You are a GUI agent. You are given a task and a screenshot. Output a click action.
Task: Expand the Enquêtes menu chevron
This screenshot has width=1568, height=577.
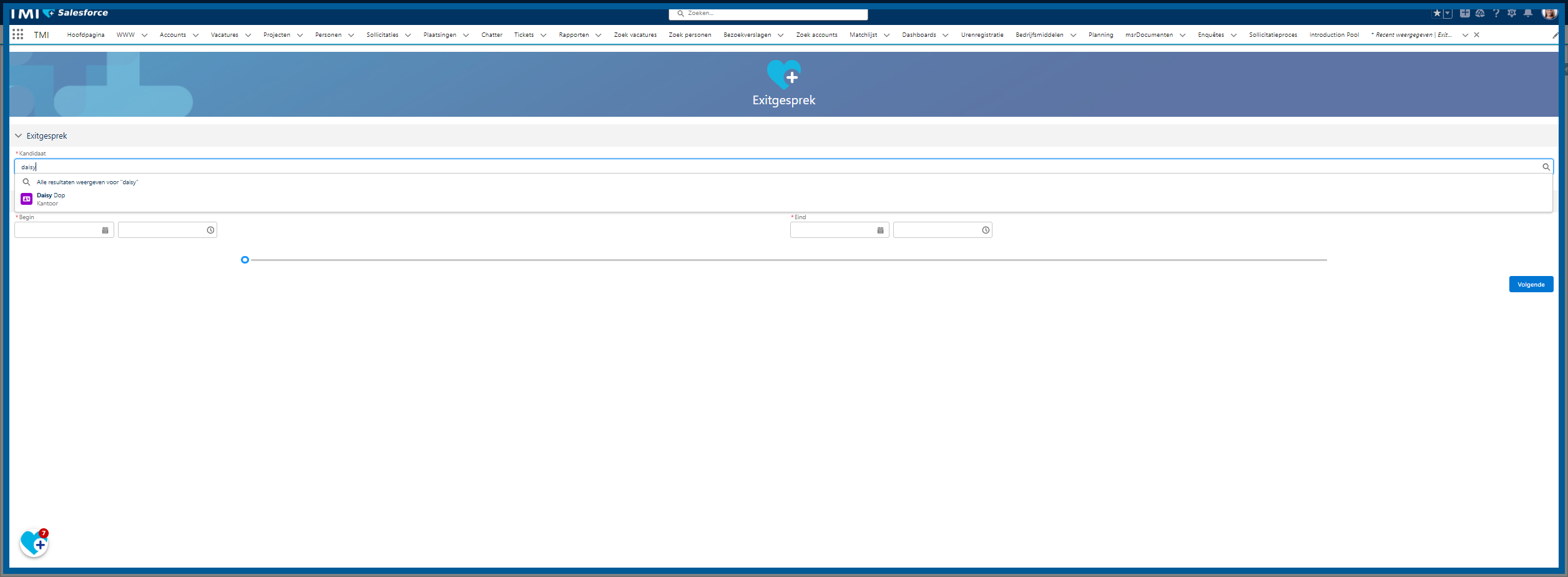click(1233, 35)
